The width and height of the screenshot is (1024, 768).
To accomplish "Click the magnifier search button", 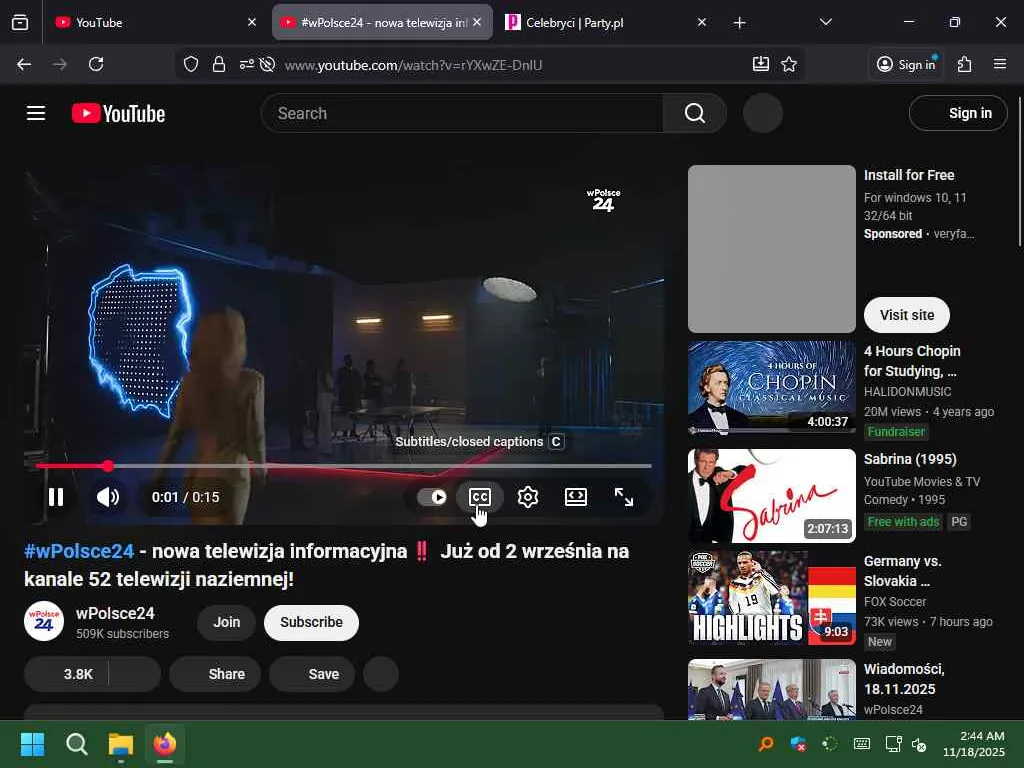I will pos(695,114).
